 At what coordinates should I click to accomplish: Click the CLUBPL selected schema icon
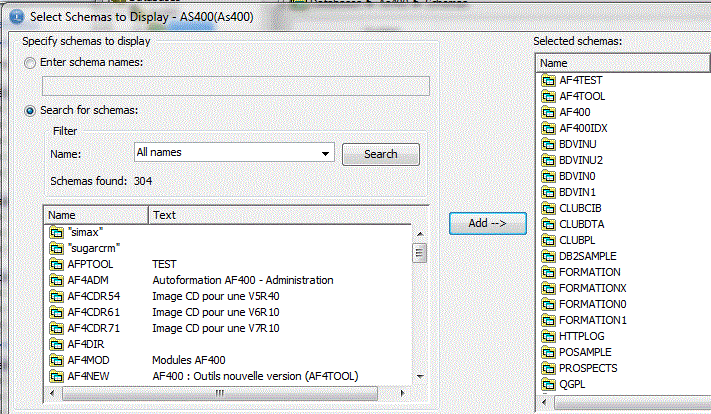[548, 240]
